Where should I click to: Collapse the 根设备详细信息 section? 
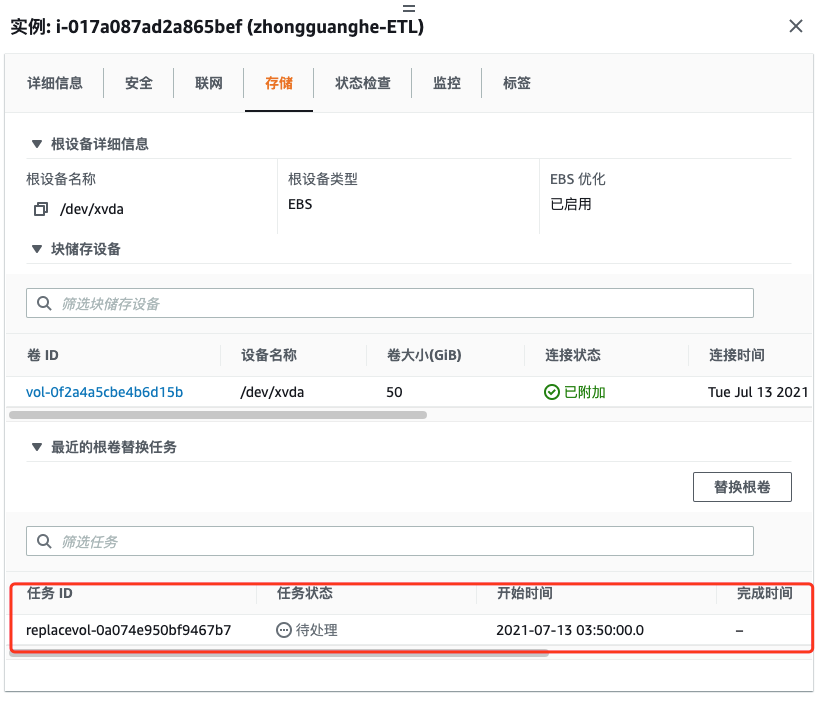pos(37,144)
